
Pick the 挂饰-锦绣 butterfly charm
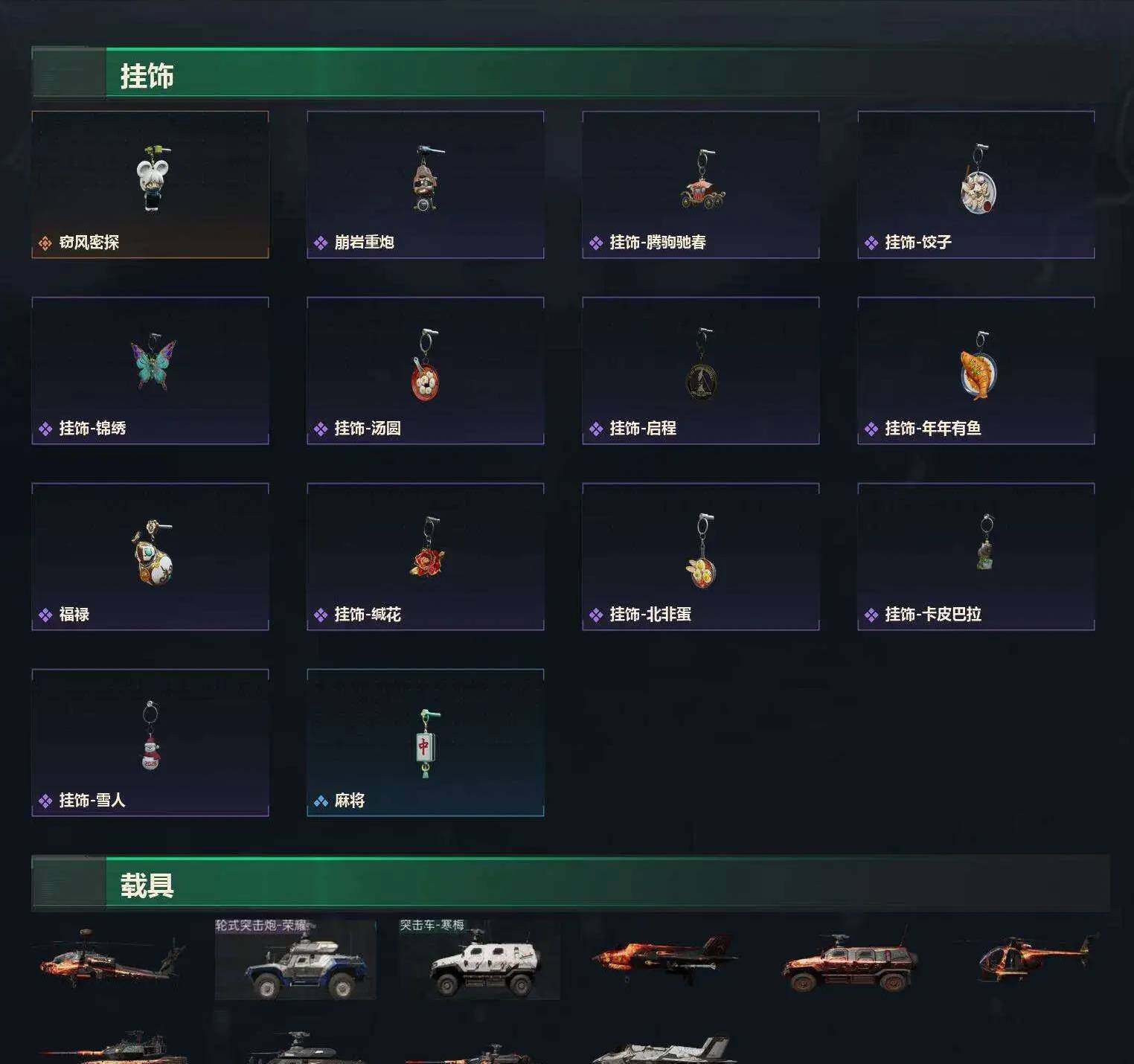pos(153,363)
